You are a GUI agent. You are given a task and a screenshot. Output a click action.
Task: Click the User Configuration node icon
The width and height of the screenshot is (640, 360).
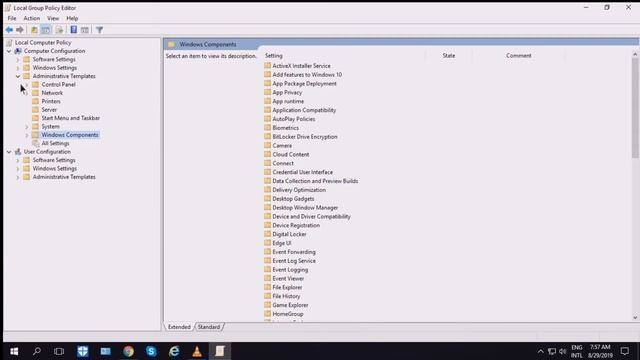[18, 152]
